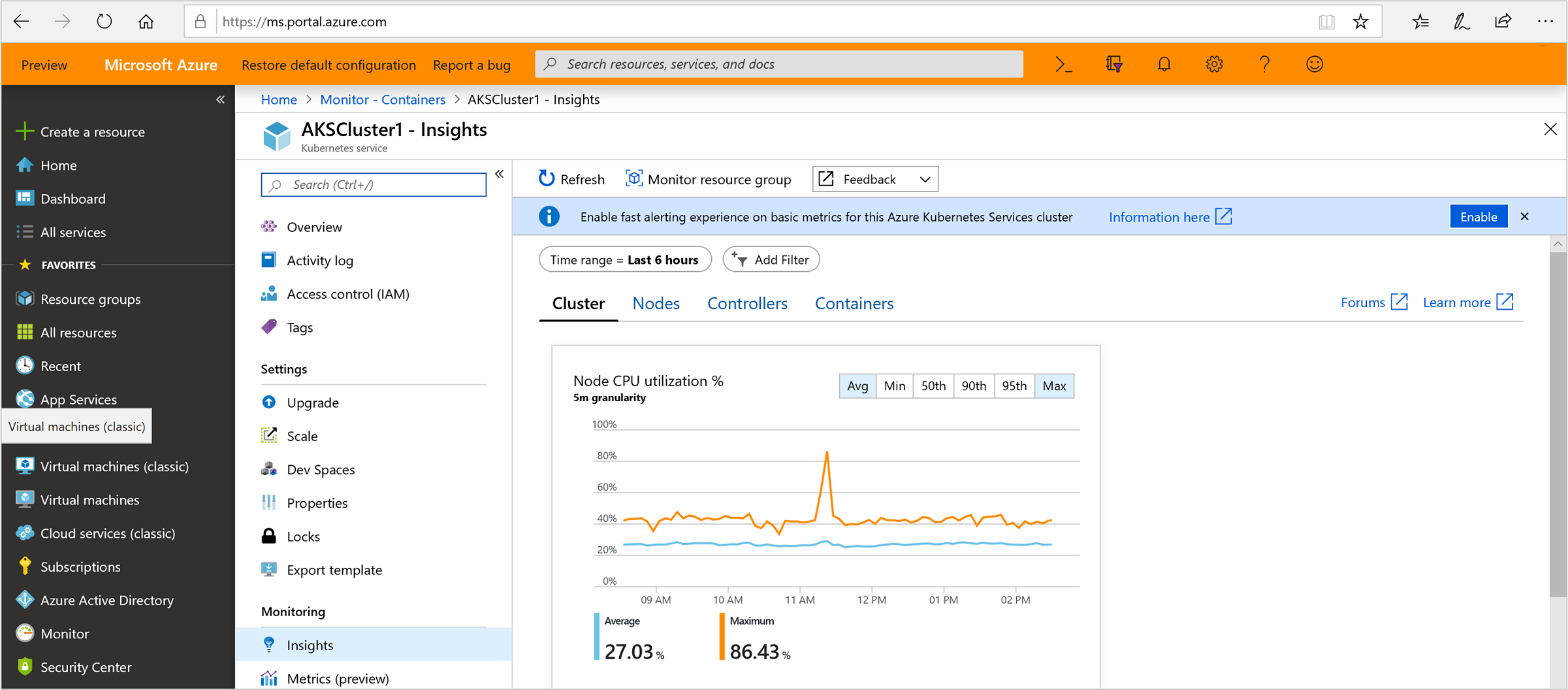Toggle the Avg line on chart
The image size is (1568, 690).
coord(857,386)
